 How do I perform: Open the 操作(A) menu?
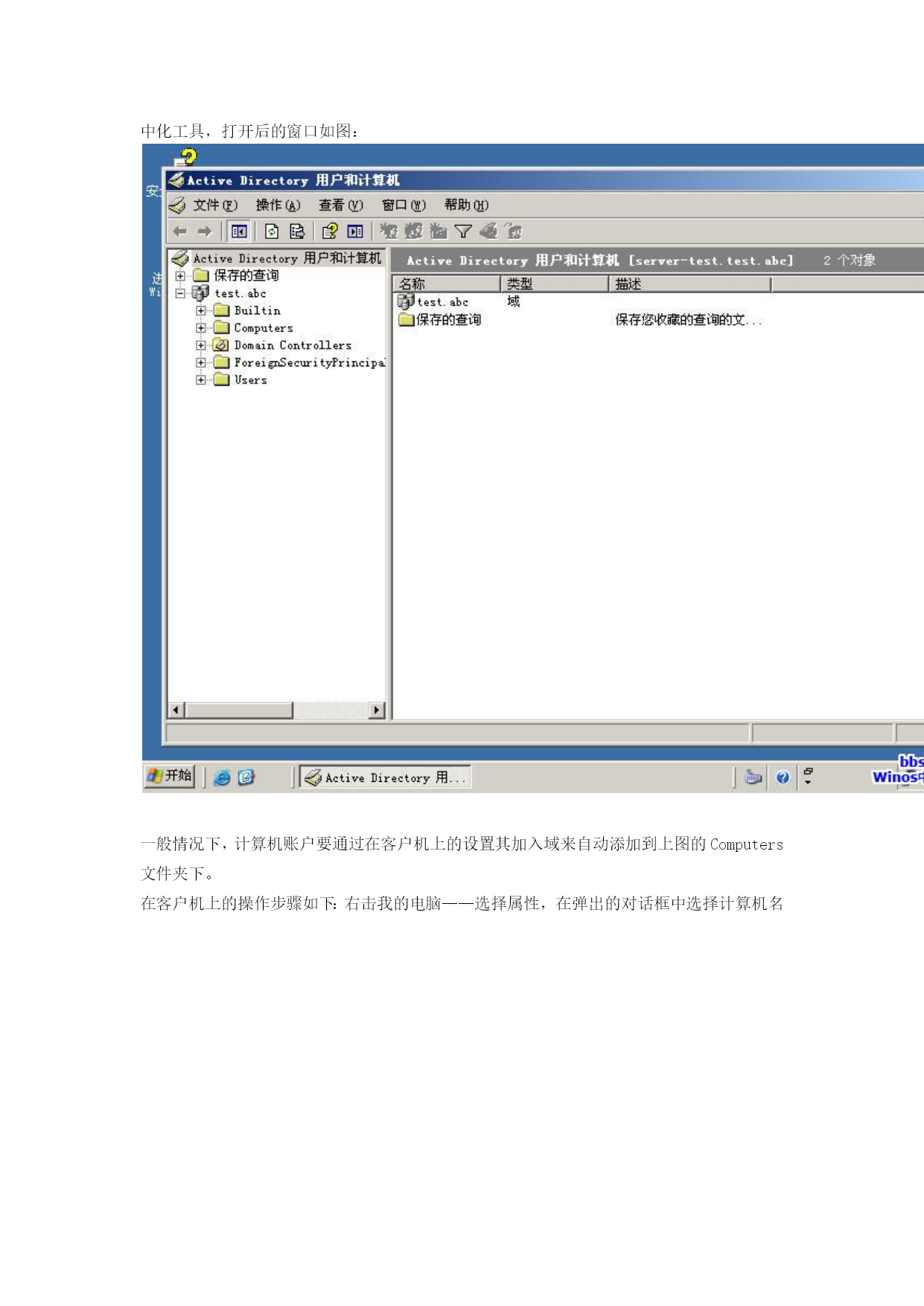pos(278,206)
